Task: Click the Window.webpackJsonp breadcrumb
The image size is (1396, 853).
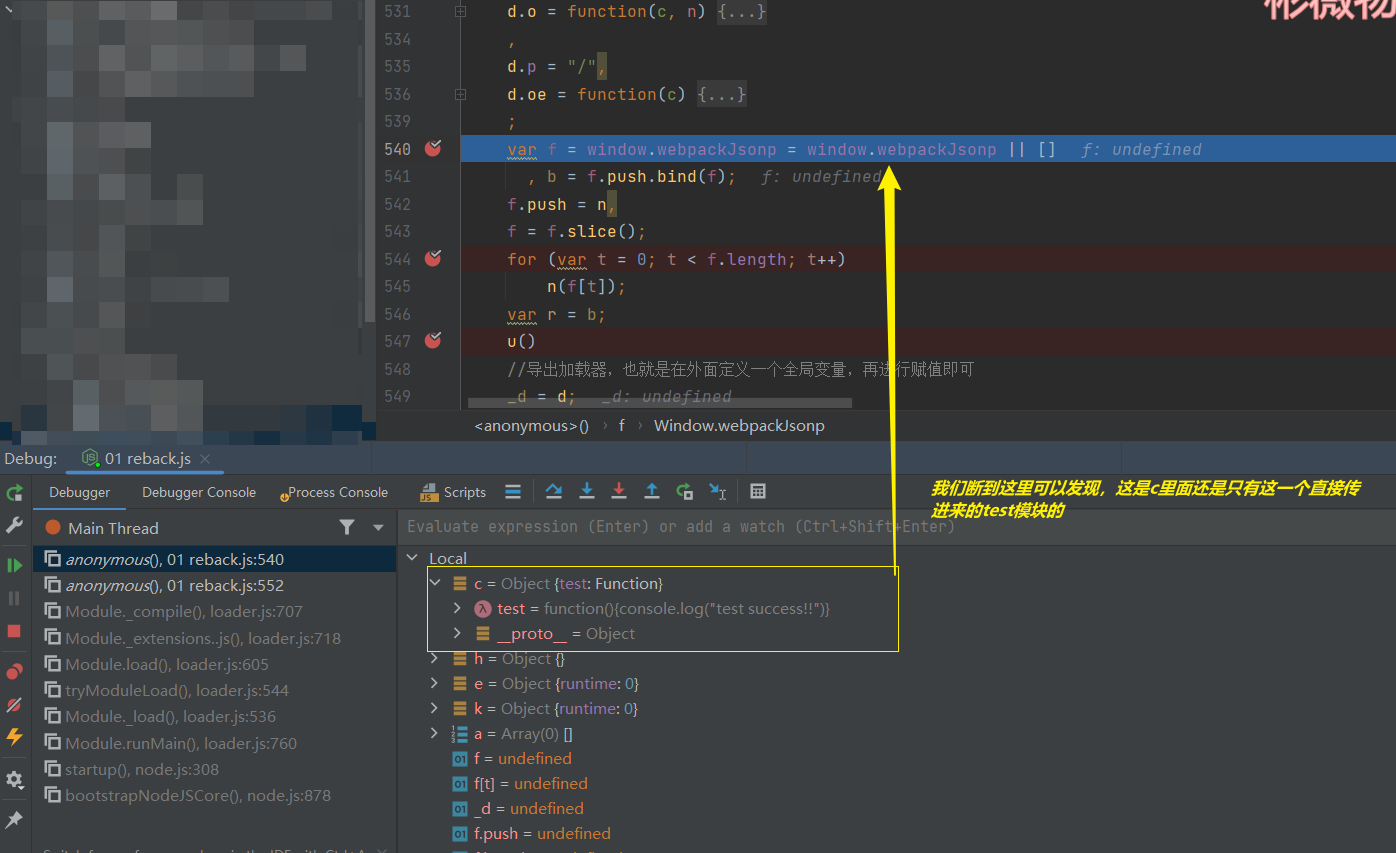Action: pos(739,426)
